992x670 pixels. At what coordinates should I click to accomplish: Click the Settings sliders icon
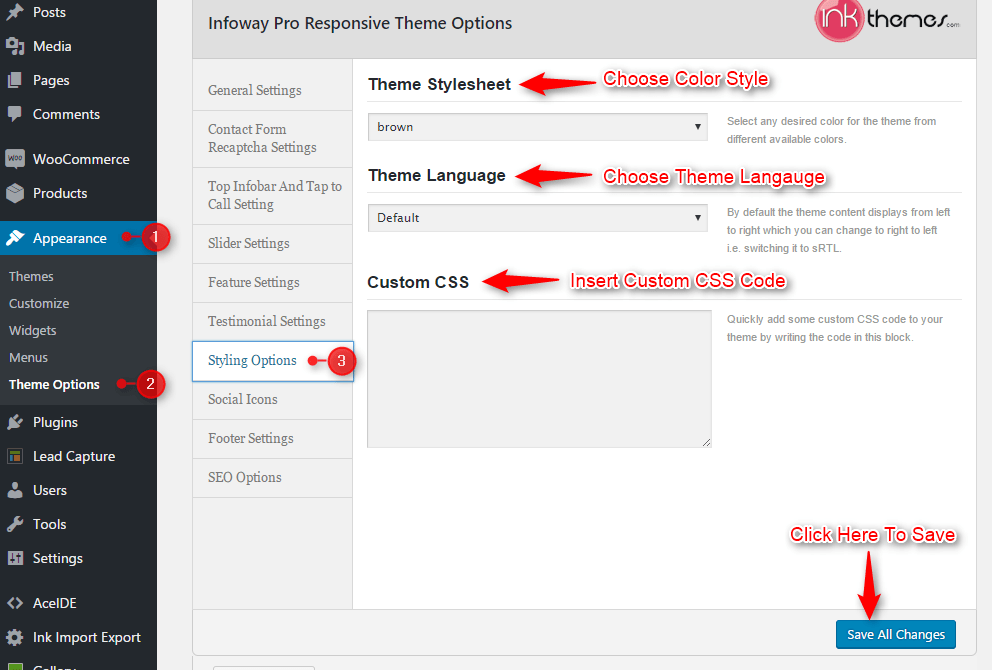click(x=15, y=558)
